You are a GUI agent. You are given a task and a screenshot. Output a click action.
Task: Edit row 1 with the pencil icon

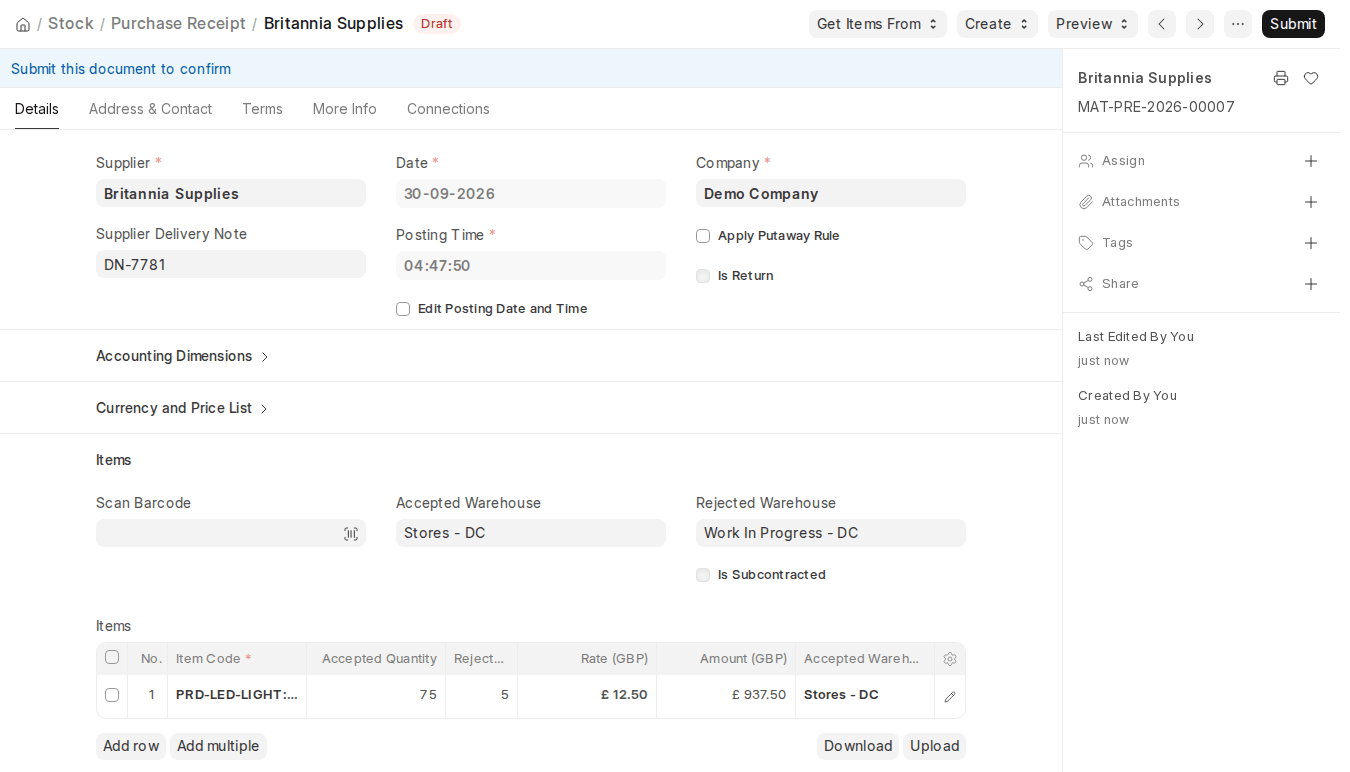point(950,696)
